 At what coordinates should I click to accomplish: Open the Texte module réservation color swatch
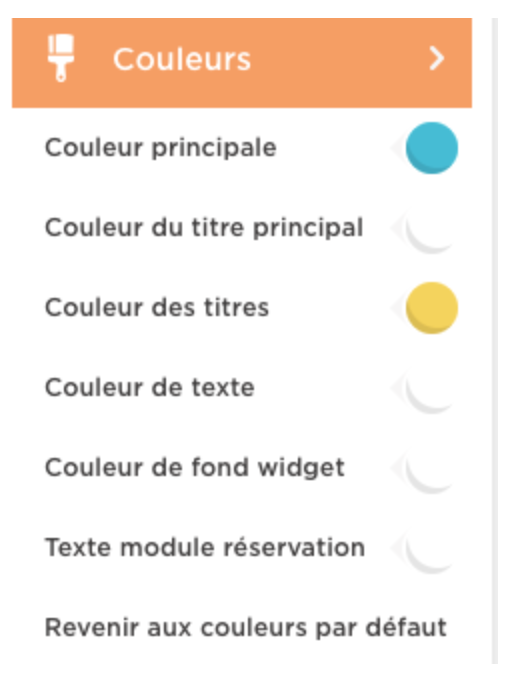432,548
